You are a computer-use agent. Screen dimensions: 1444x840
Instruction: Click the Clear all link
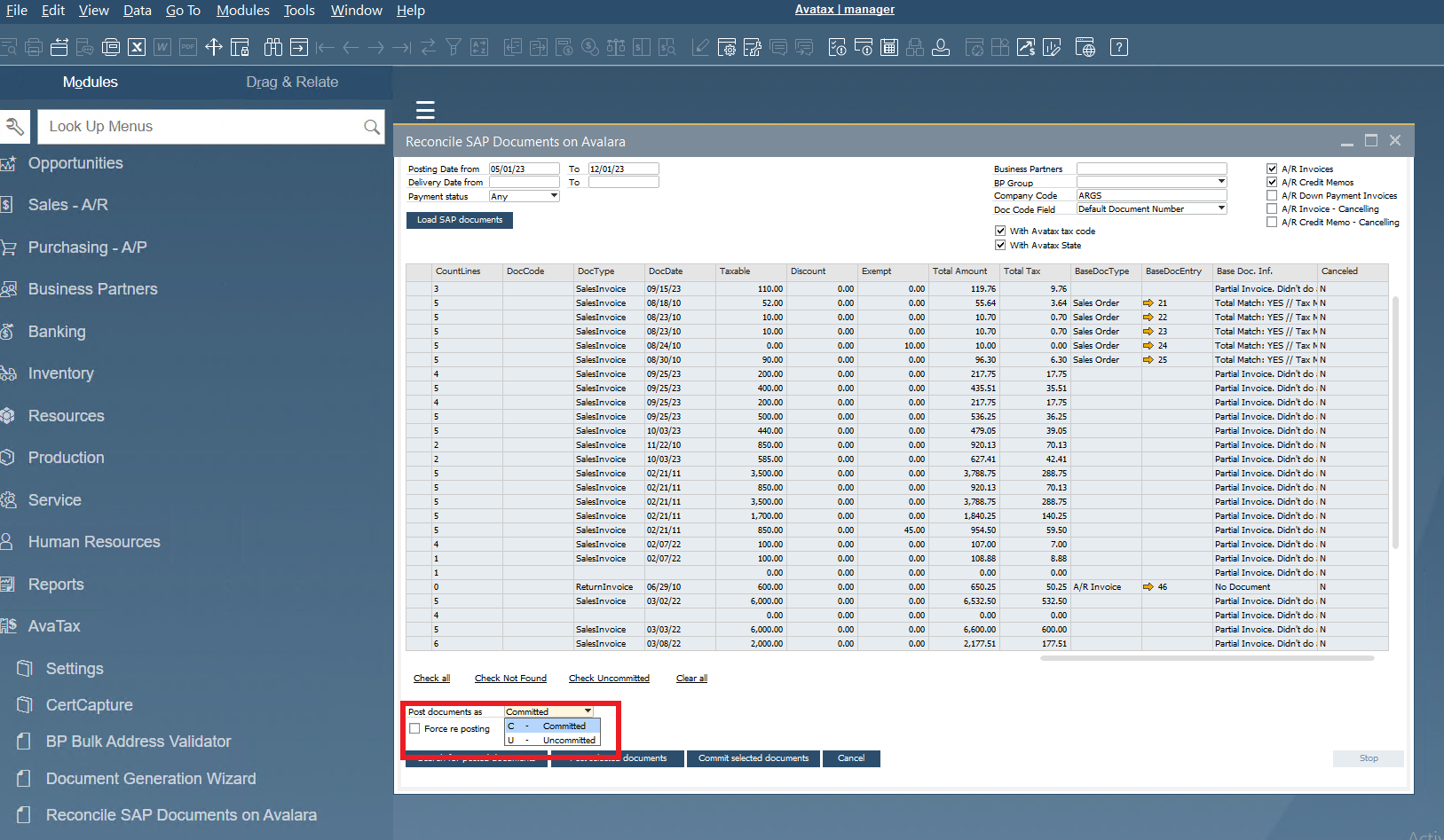(691, 679)
